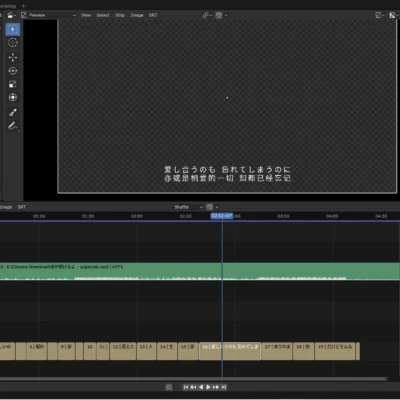Select subtitle strip number 10
Image resolution: width=400 pixels, height=400 pixels.
pos(90,351)
